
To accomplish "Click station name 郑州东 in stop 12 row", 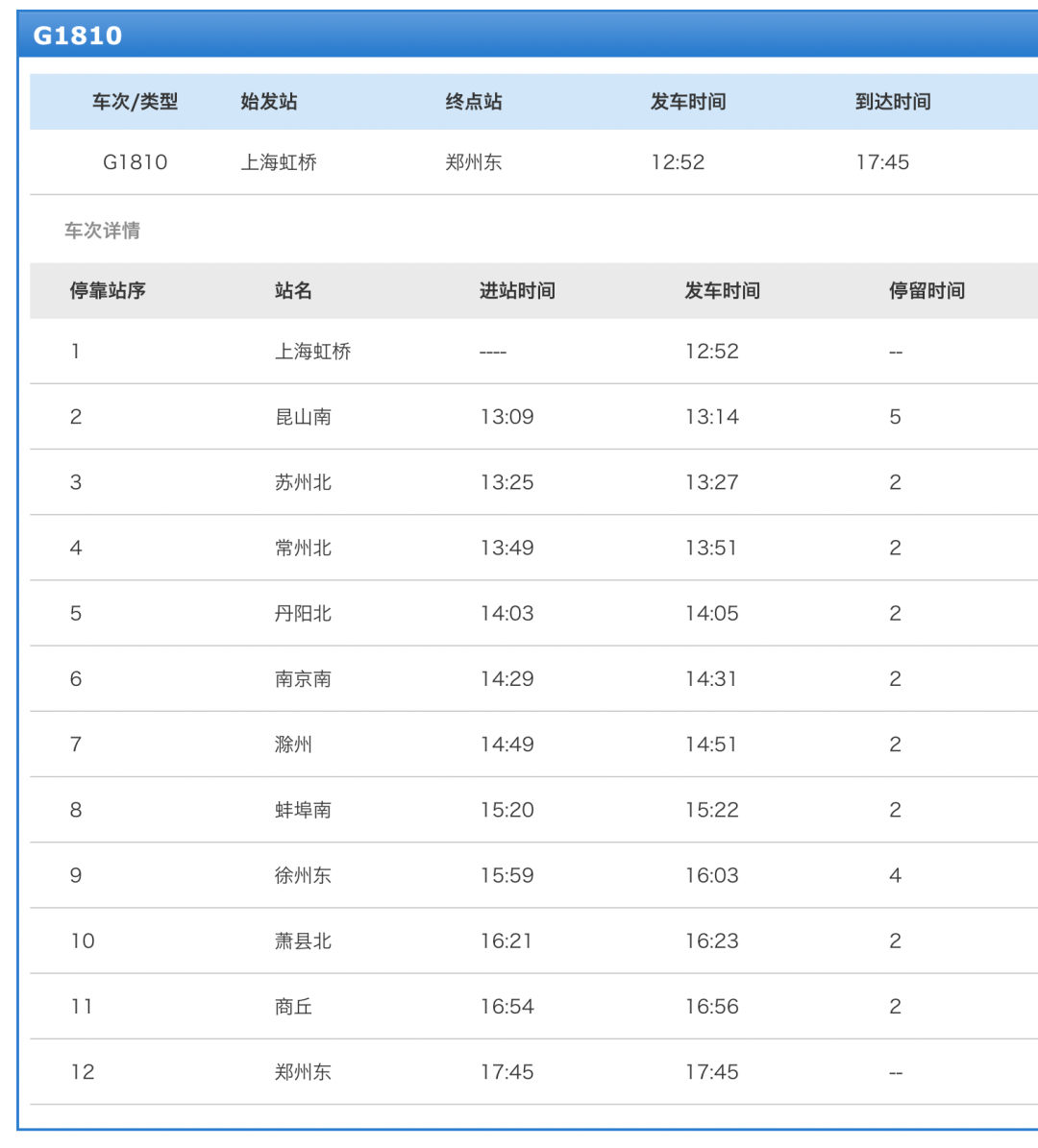I will click(304, 1072).
